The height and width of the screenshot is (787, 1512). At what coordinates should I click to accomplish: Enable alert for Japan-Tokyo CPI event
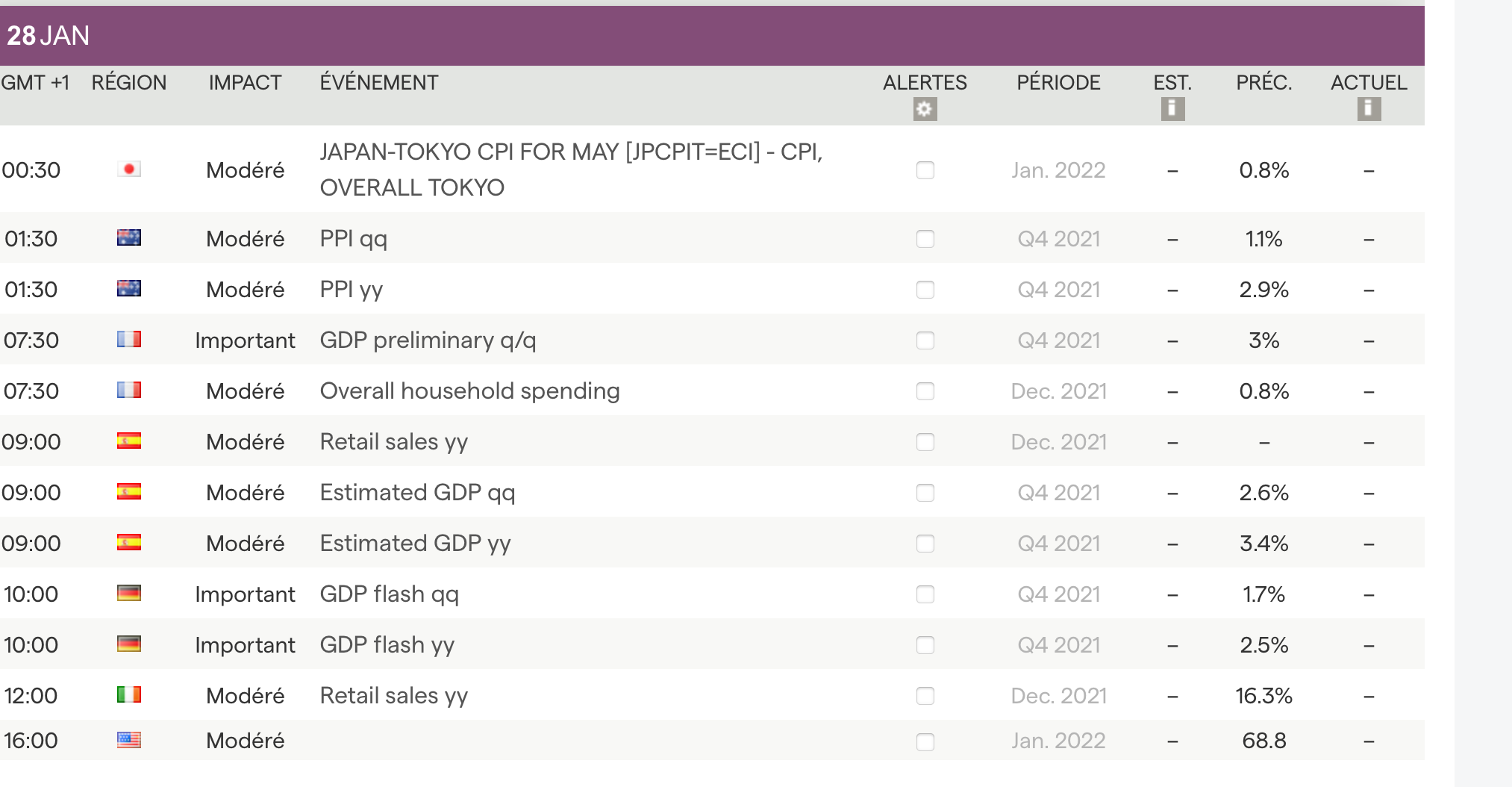(925, 170)
